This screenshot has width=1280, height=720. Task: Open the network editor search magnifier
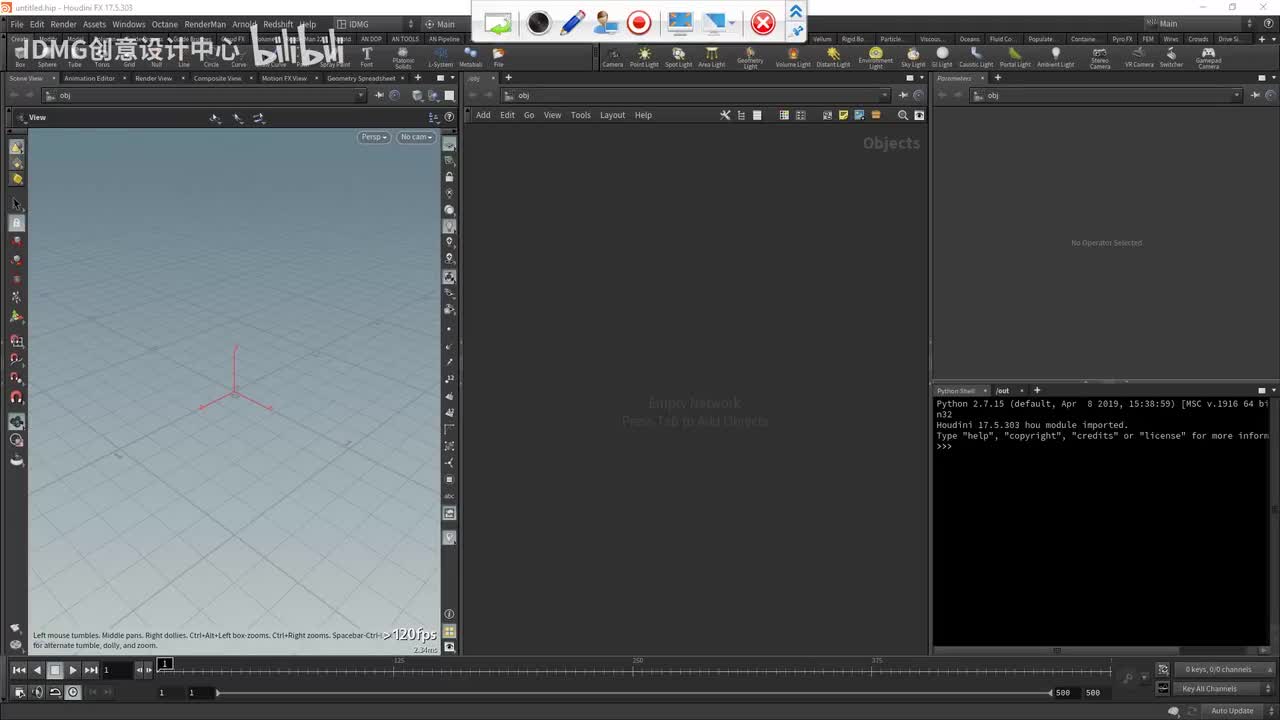click(x=903, y=115)
